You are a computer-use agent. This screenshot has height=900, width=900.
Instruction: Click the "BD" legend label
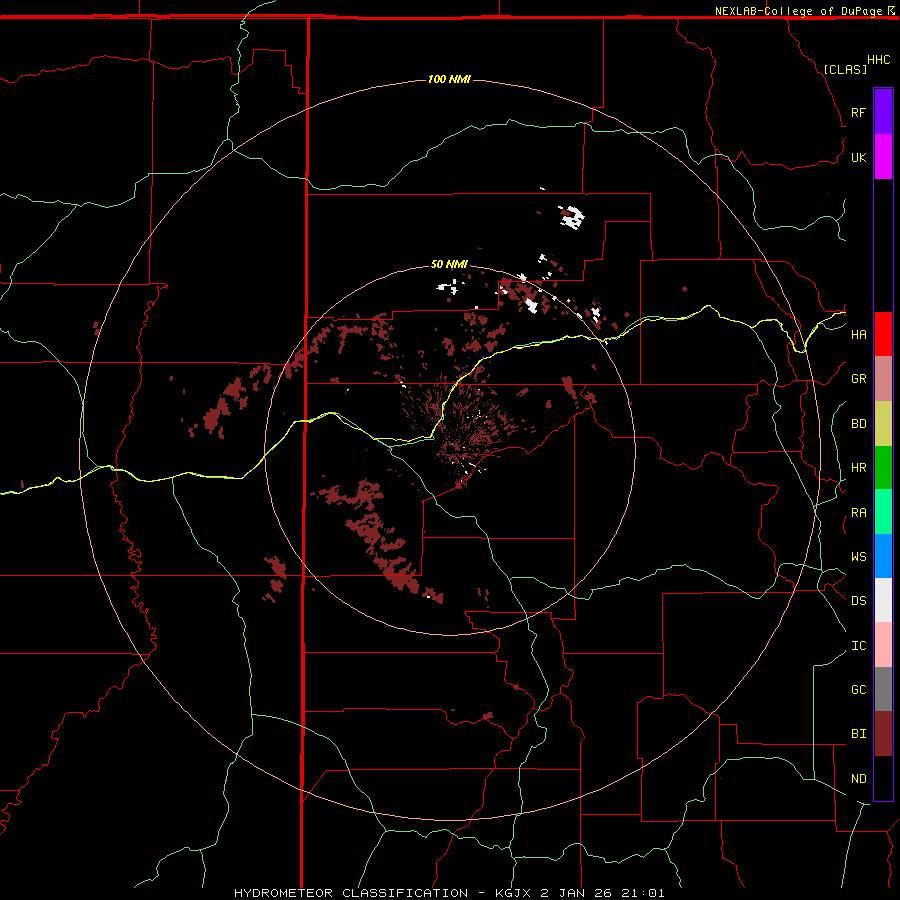[x=858, y=424]
